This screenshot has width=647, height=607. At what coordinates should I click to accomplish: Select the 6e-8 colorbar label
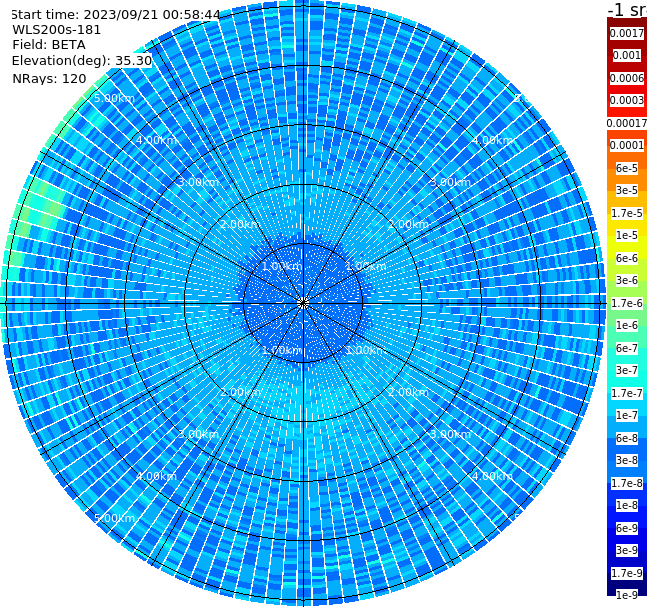(627, 438)
